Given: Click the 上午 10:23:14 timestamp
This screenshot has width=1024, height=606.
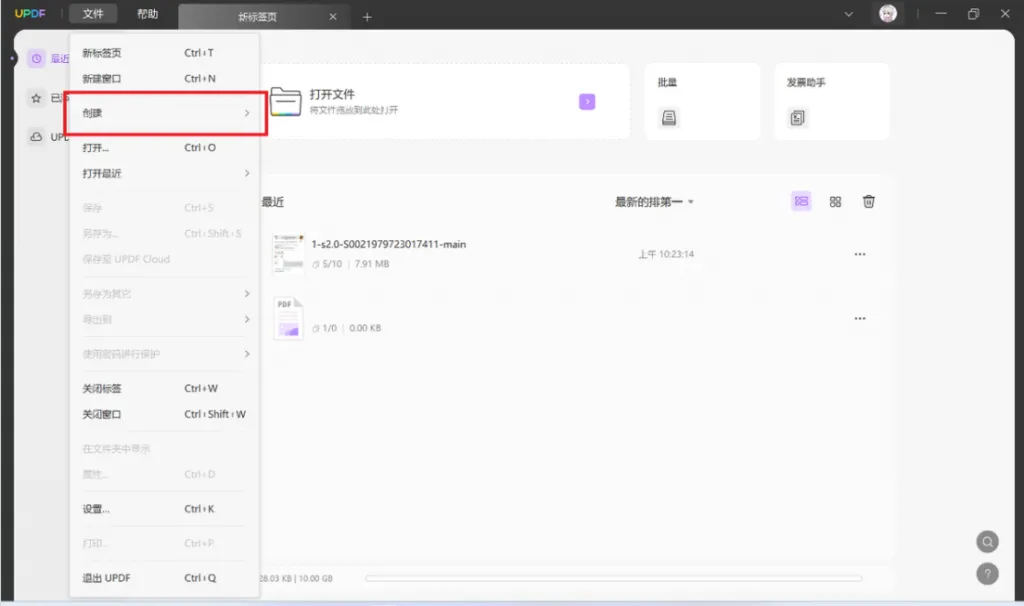Looking at the screenshot, I should coord(666,254).
